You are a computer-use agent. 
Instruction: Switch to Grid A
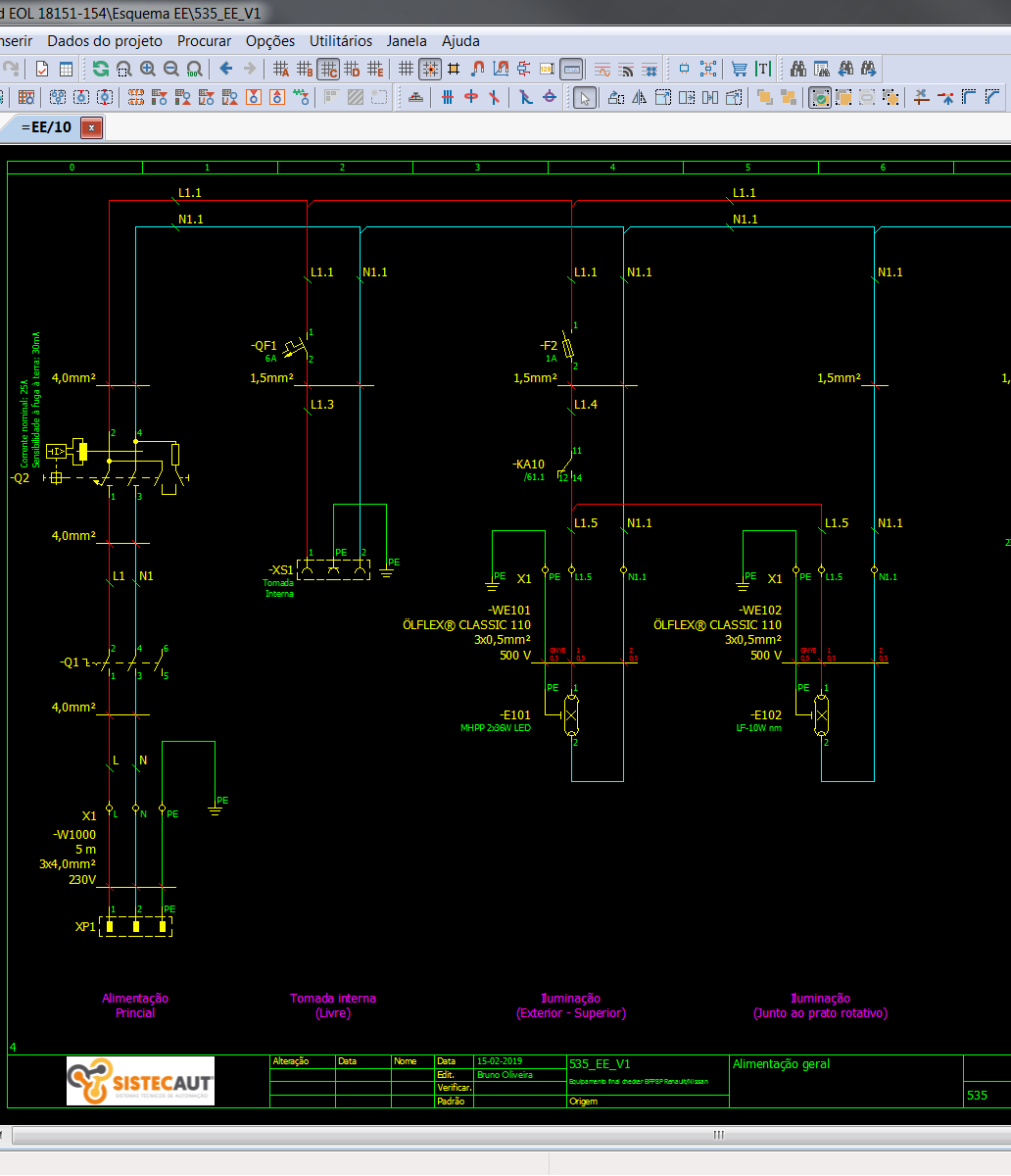click(281, 69)
